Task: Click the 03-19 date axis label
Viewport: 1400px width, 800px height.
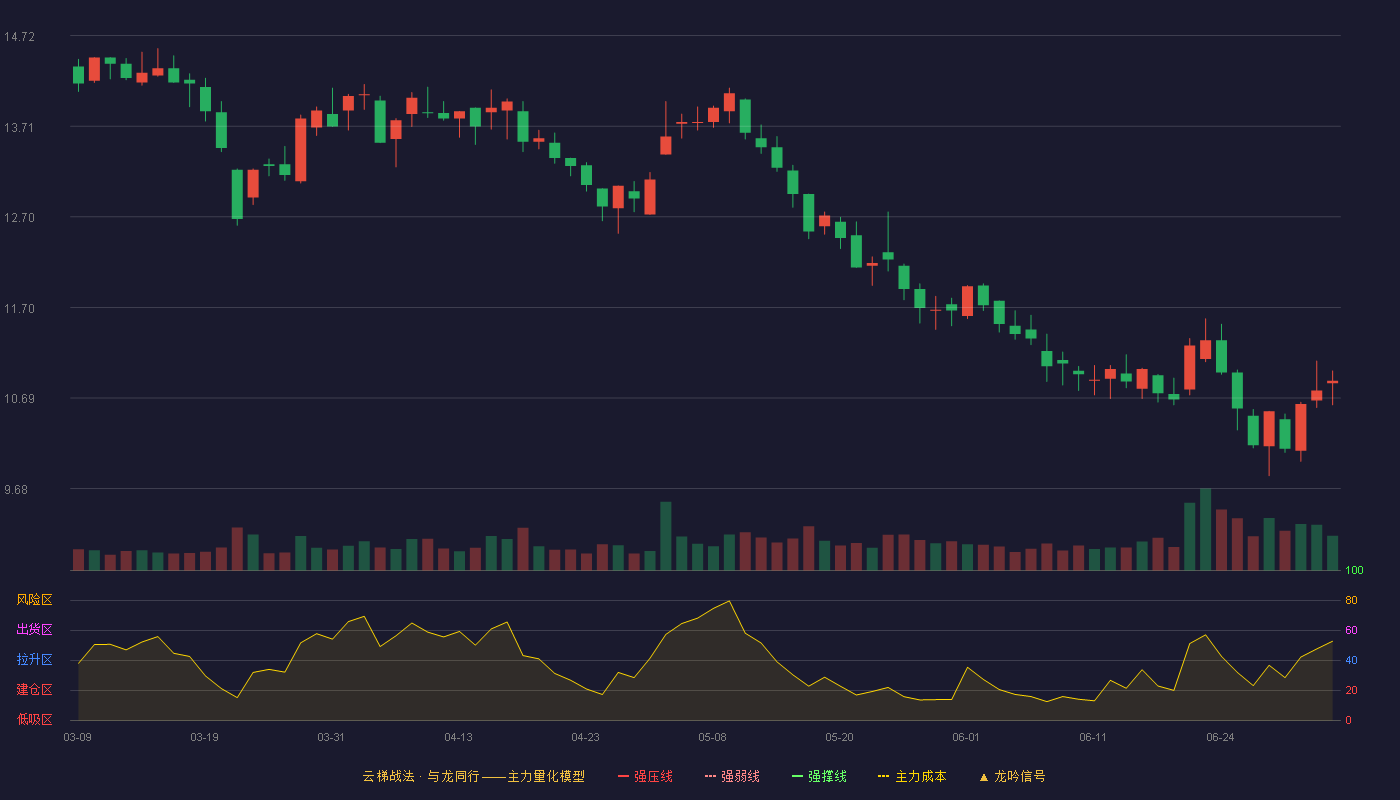Action: point(204,737)
